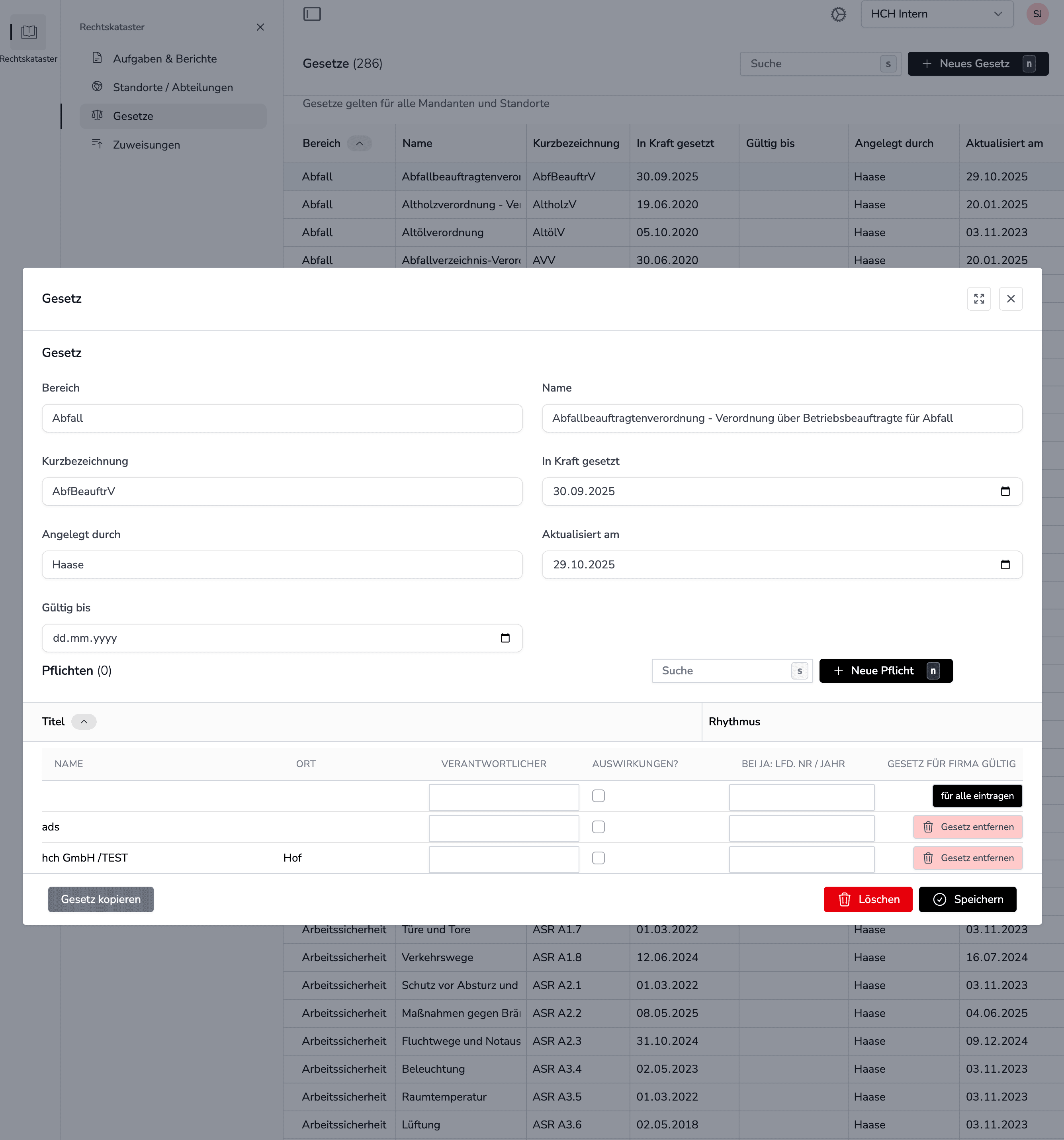Open calendar picker for In Kraft gesetzt

coord(1005,492)
